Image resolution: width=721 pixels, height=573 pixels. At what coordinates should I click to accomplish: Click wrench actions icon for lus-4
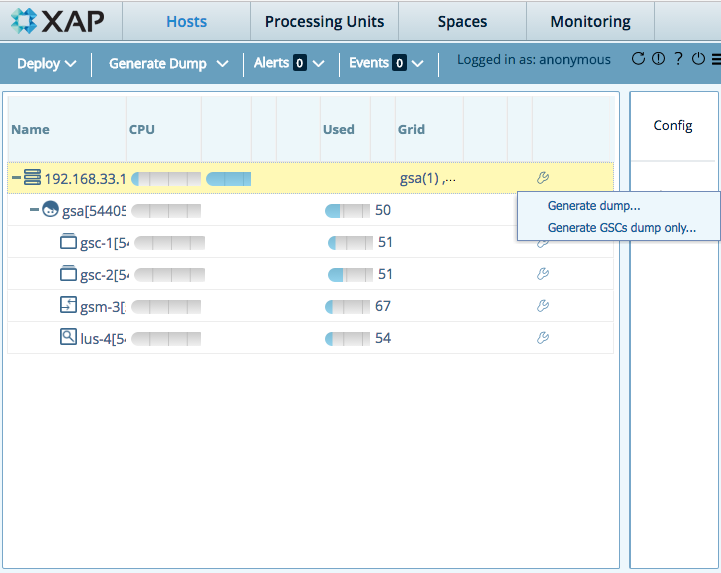pyautogui.click(x=543, y=338)
